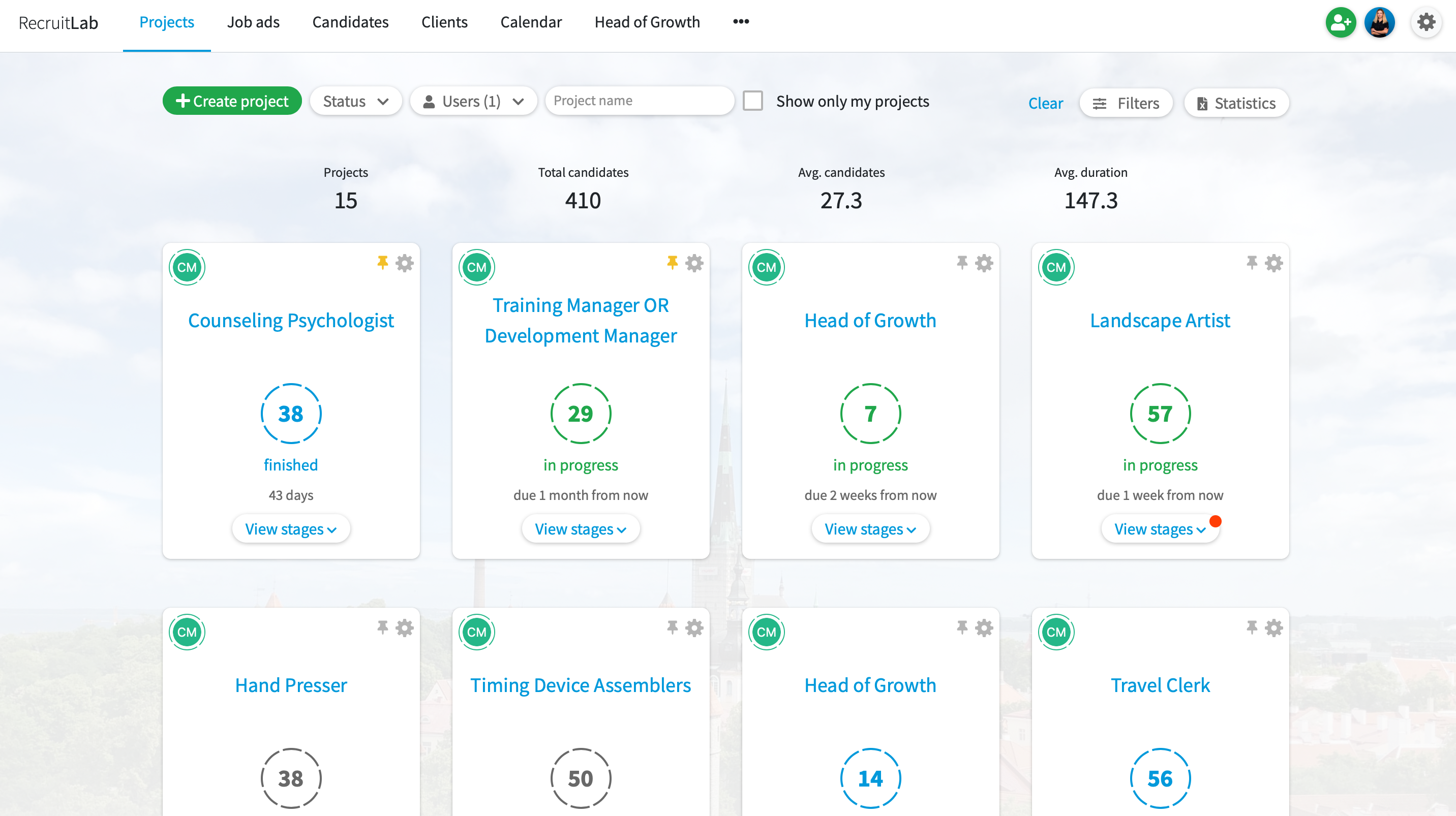
Task: Pin the Timing Device Assemblers project
Action: click(672, 627)
